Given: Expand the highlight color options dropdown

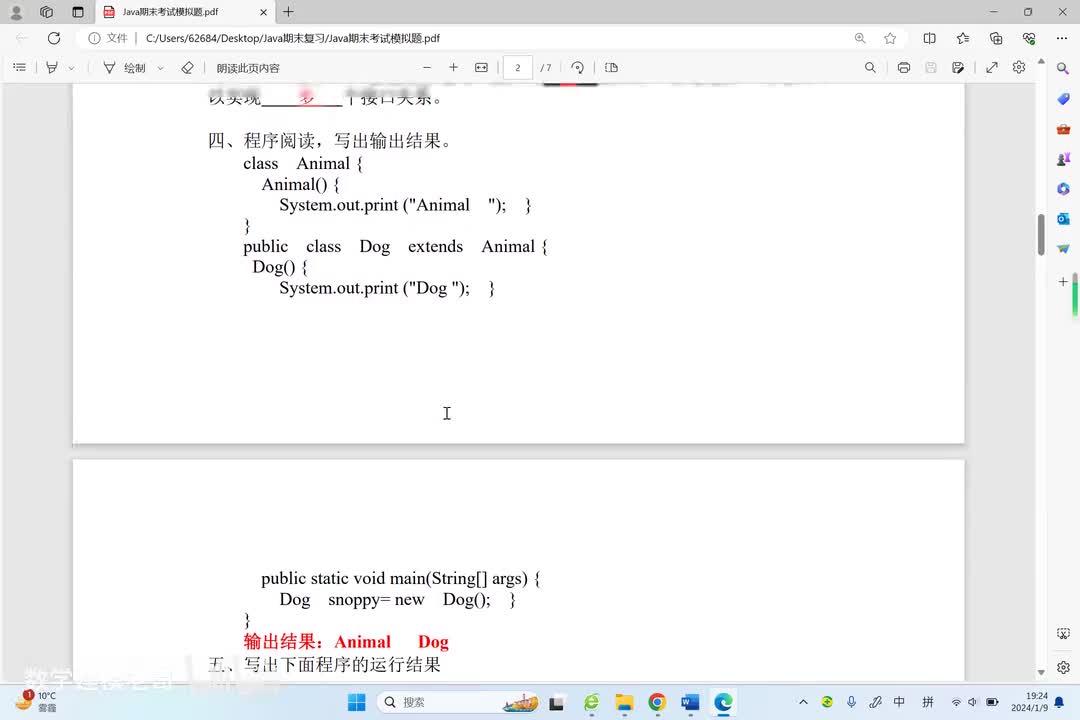Looking at the screenshot, I should [71, 68].
